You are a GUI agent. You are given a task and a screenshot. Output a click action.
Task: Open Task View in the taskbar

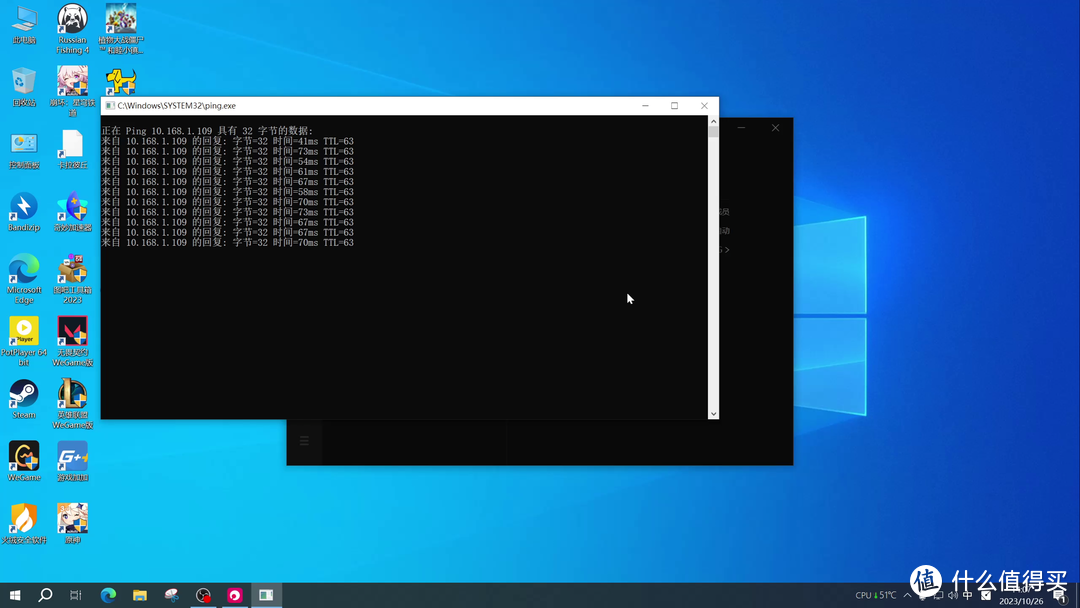pos(76,595)
